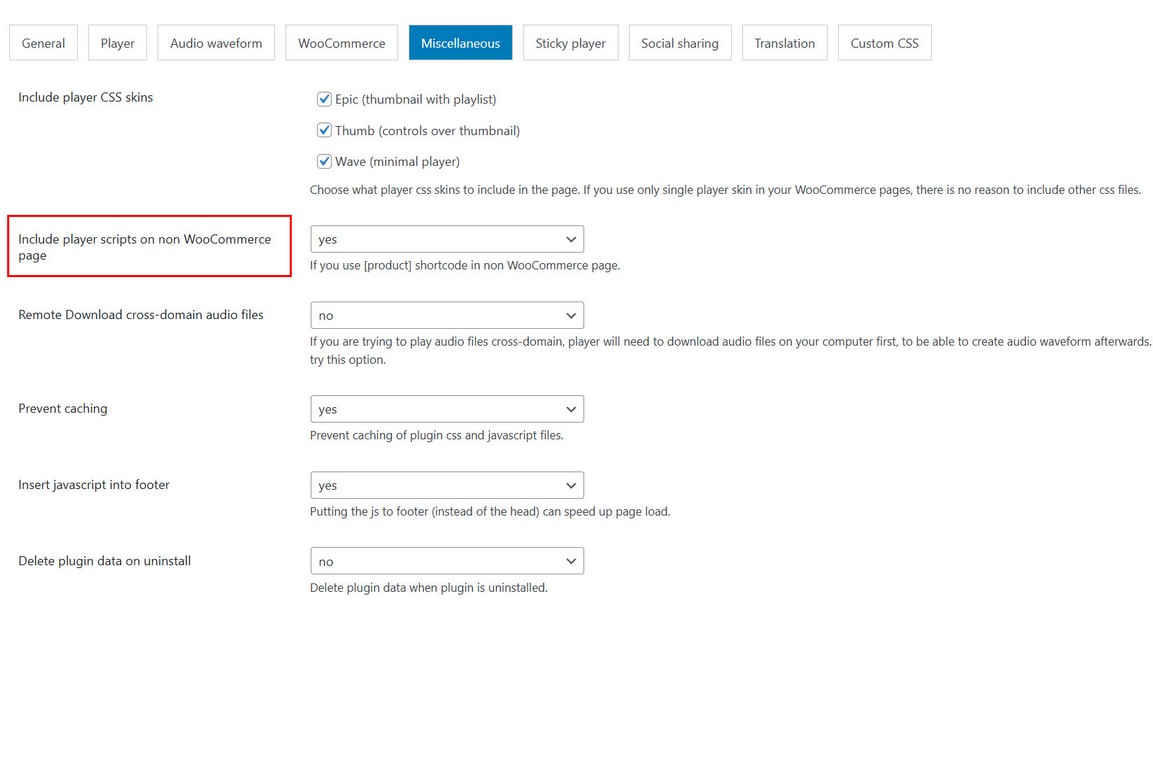The height and width of the screenshot is (778, 1153).
Task: Switch to Social sharing tab
Action: pos(679,43)
